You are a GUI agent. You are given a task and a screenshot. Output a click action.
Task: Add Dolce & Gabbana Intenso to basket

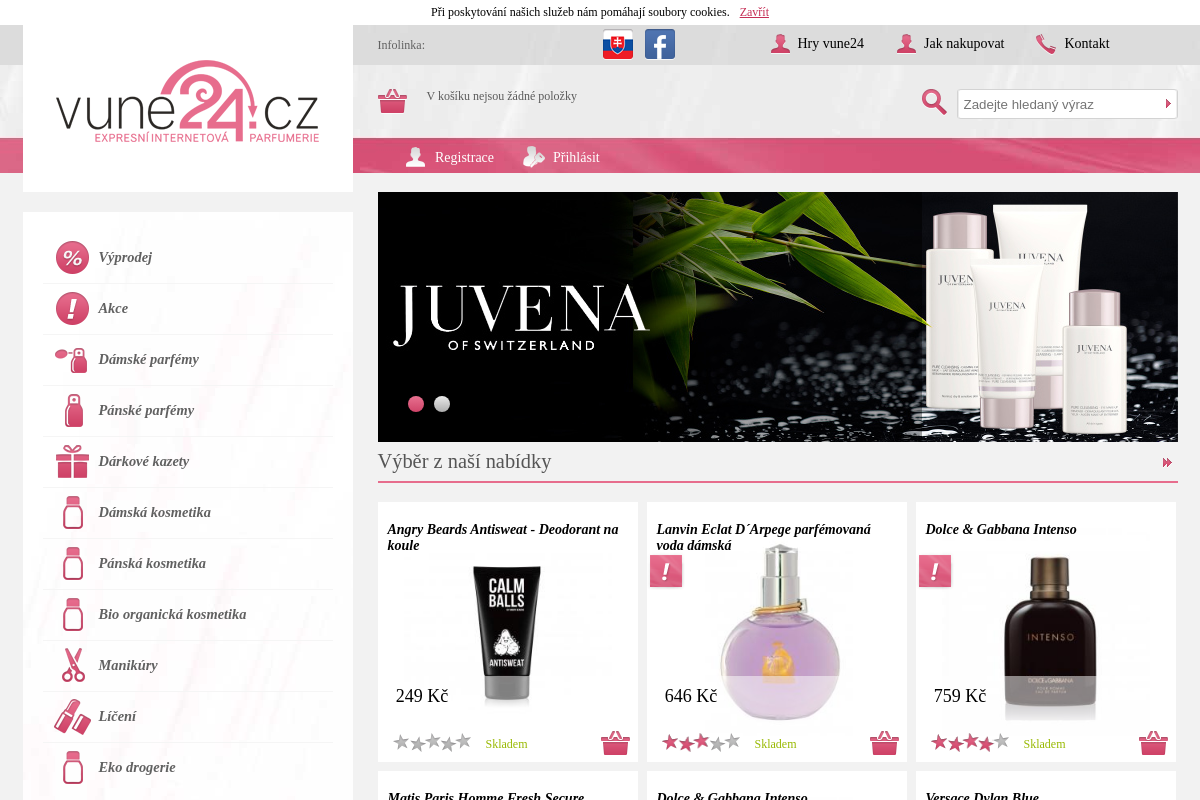coord(1153,743)
